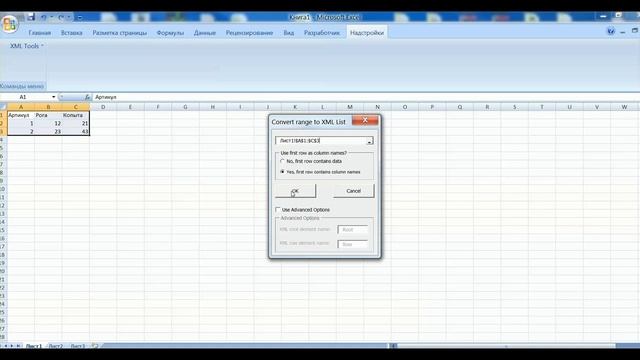Click the Save icon in quick access toolbar
This screenshot has height=360, width=640.
tap(31, 17)
